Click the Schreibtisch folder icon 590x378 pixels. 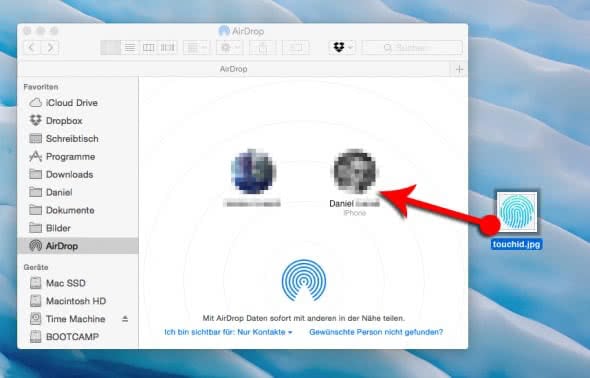pyautogui.click(x=35, y=138)
